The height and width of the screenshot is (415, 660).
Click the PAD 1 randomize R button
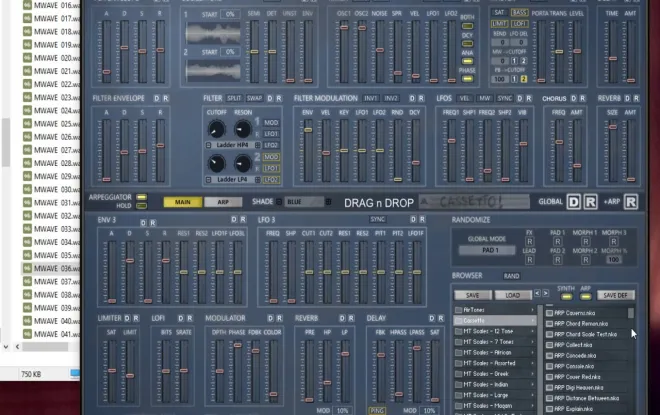(x=557, y=242)
